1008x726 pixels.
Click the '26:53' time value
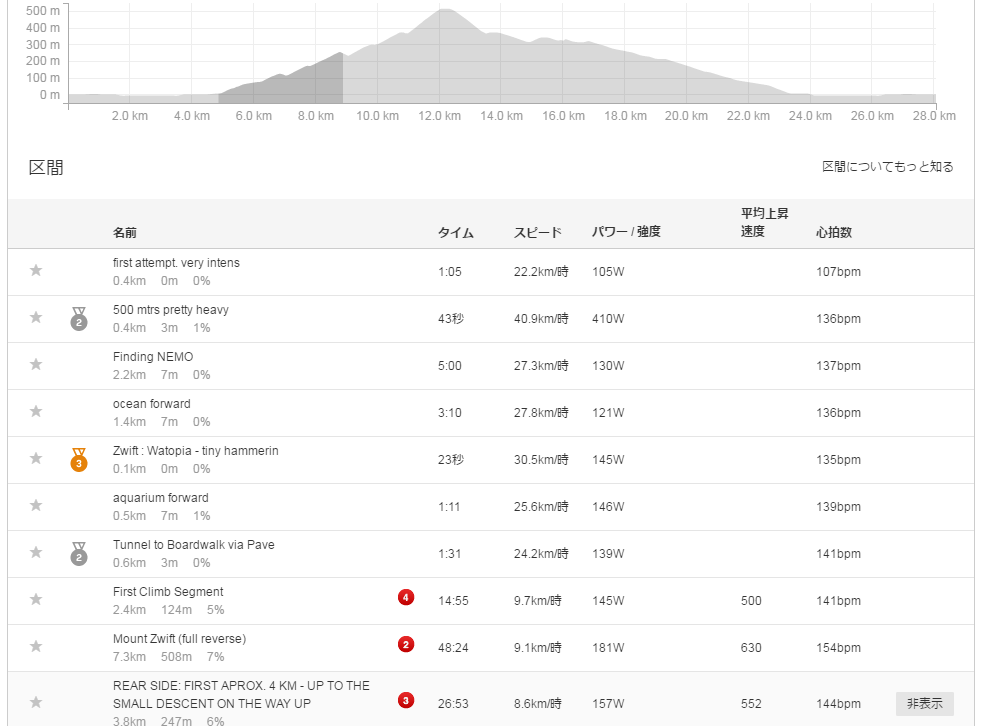click(x=453, y=703)
